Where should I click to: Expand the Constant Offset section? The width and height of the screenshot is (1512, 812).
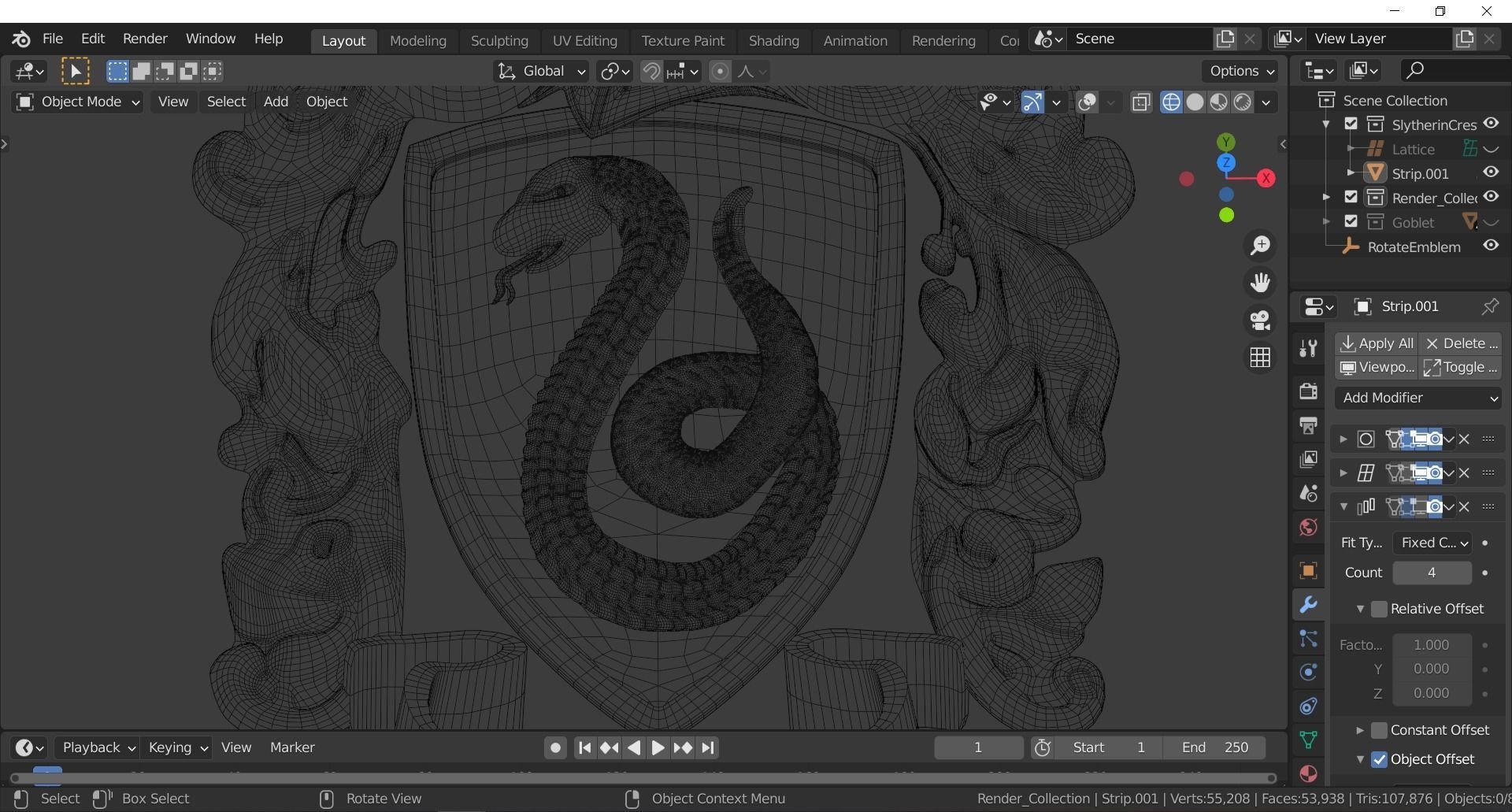point(1360,730)
